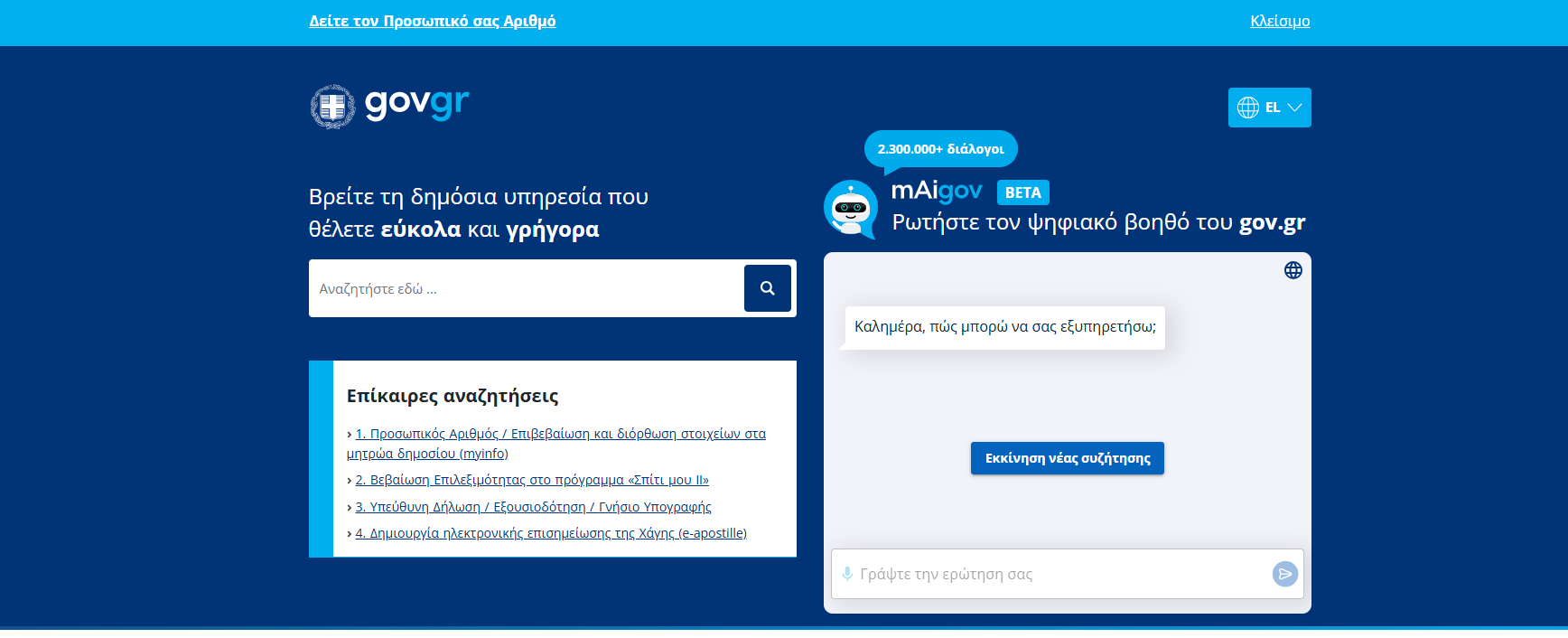The width and height of the screenshot is (1568, 638).
Task: Click "Κλείσιμο" to dismiss banner
Action: [x=1280, y=21]
